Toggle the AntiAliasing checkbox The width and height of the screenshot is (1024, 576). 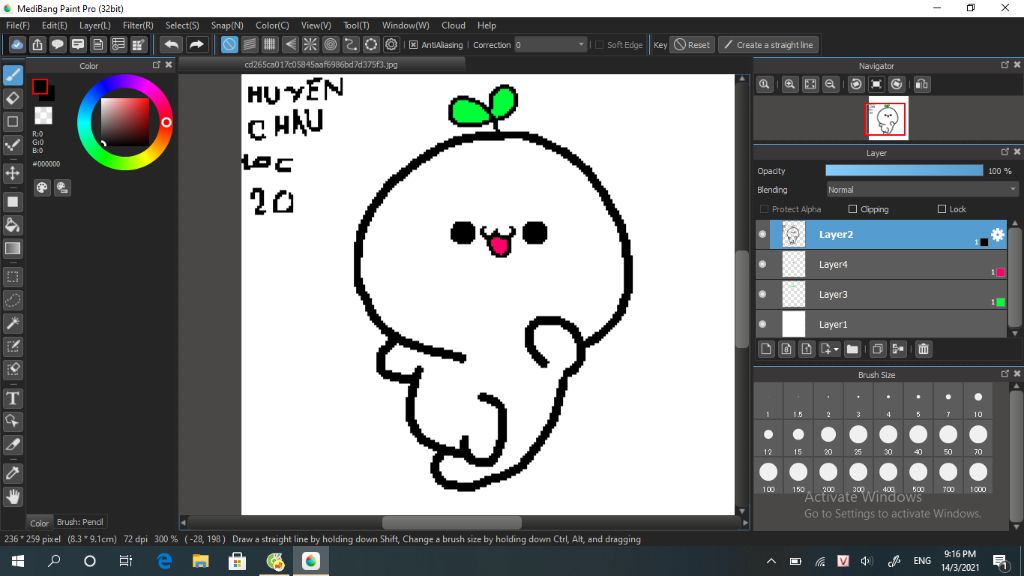coord(413,45)
